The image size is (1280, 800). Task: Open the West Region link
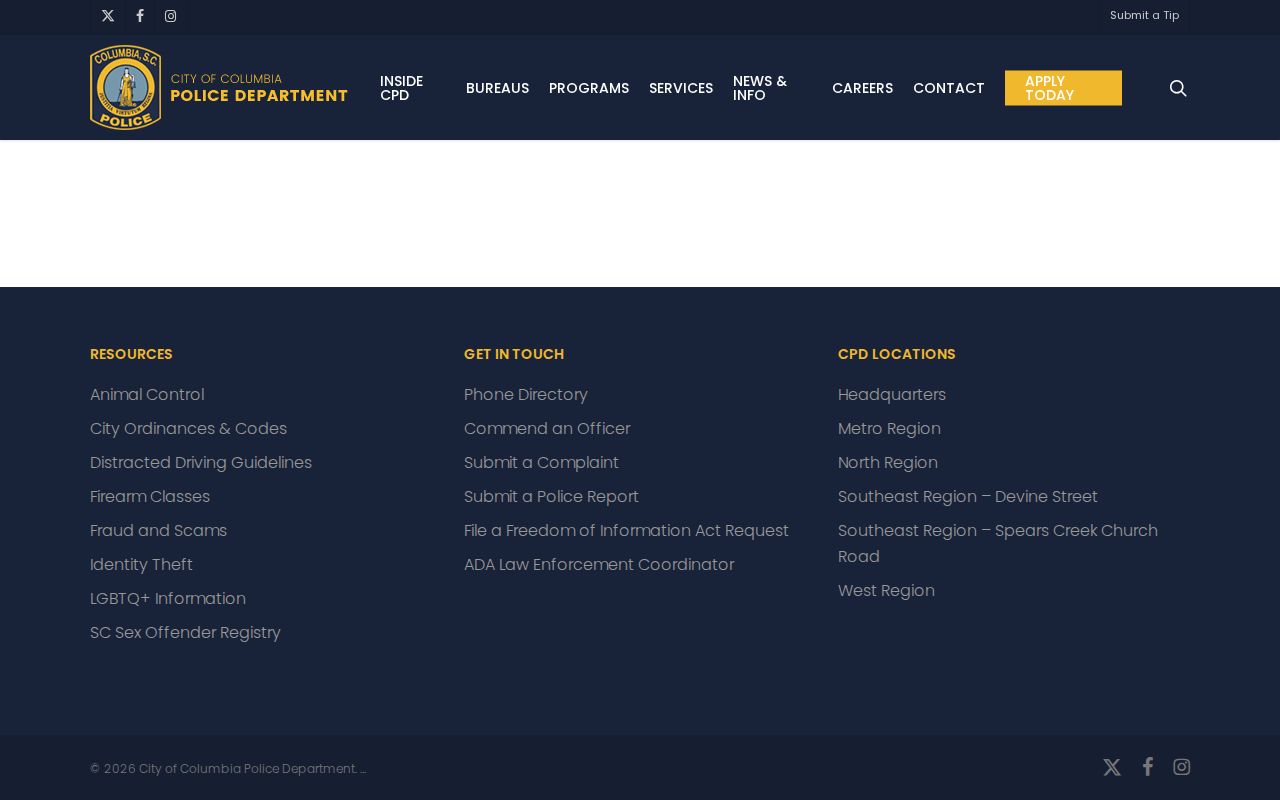click(x=886, y=590)
